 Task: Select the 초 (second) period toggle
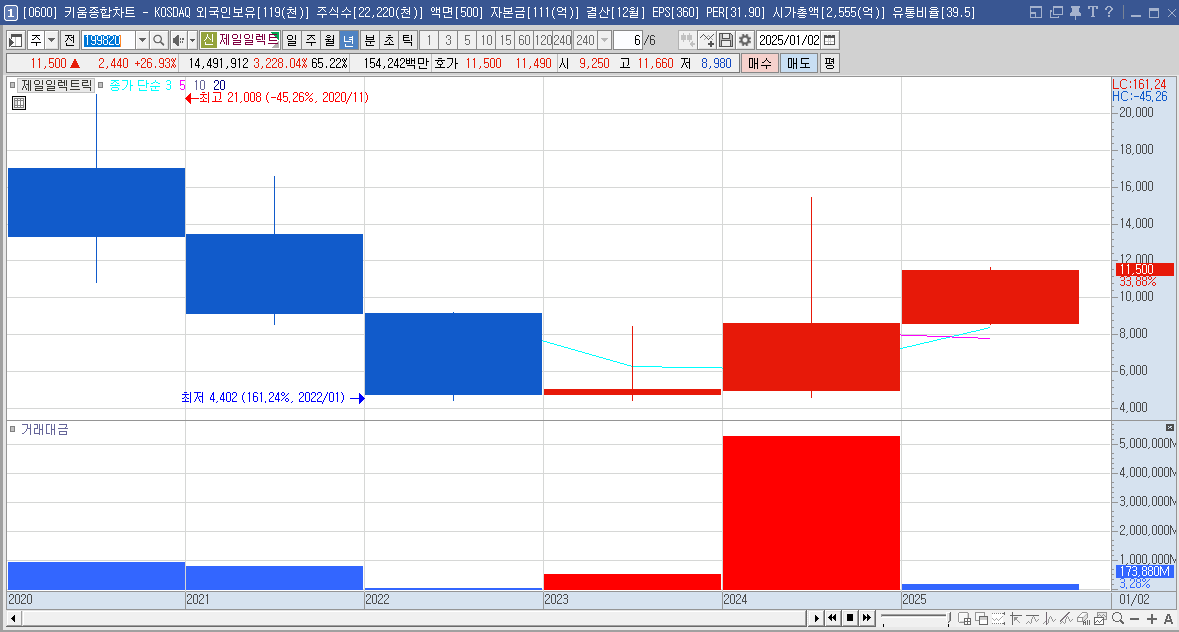pos(389,41)
